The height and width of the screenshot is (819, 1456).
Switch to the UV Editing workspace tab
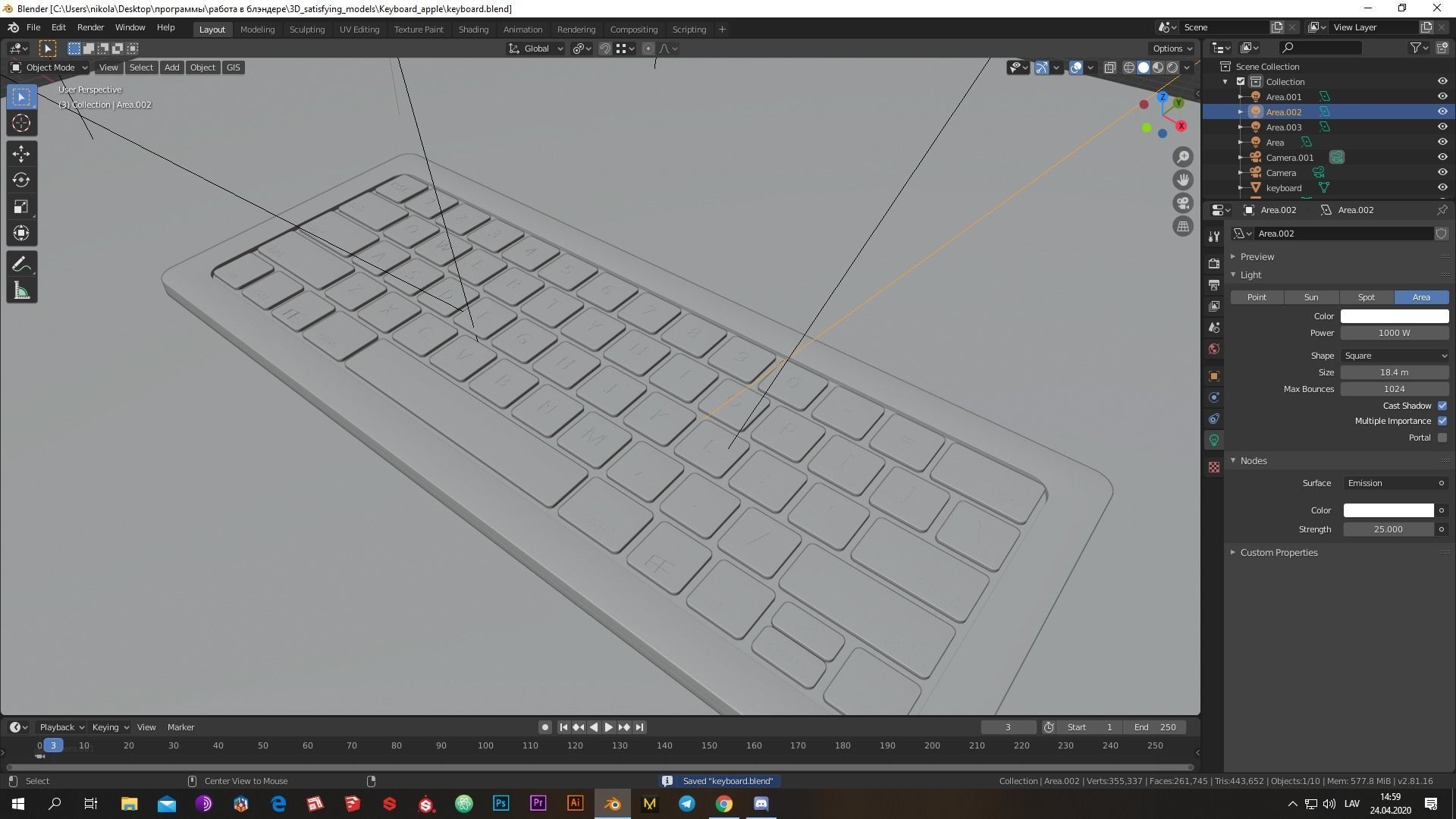coord(359,30)
